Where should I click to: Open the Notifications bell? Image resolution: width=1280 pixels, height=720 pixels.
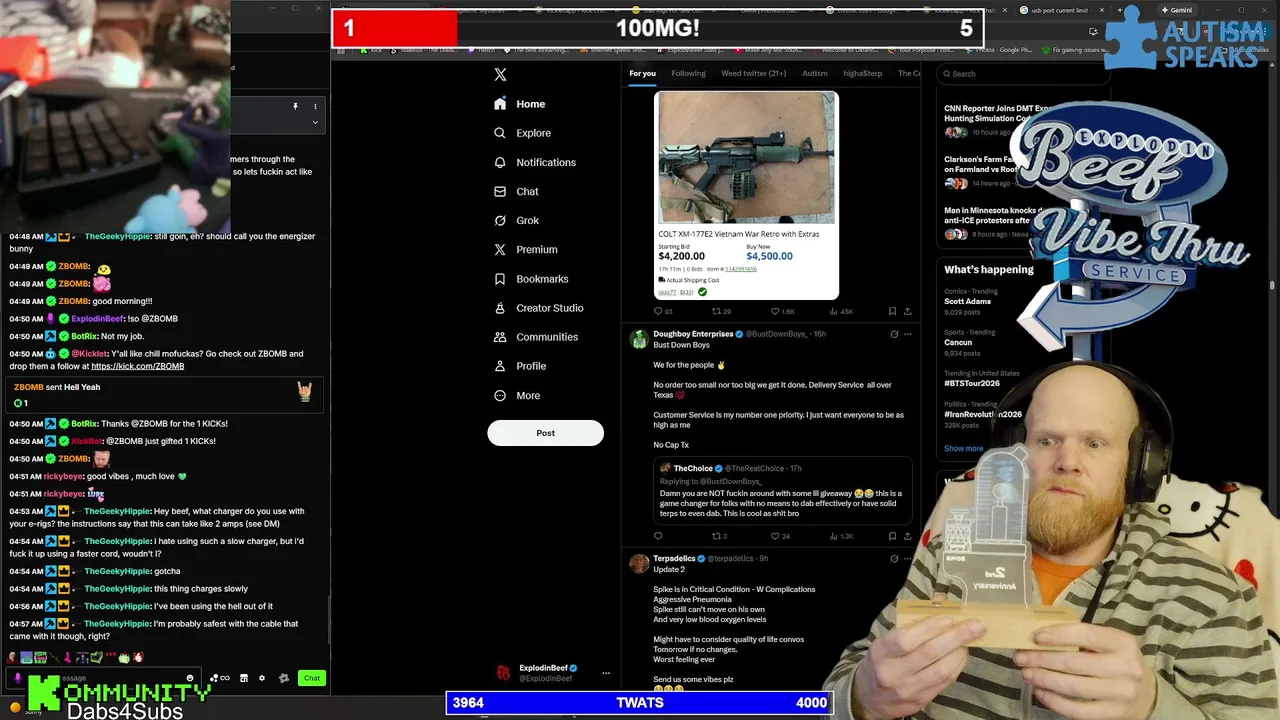point(500,162)
